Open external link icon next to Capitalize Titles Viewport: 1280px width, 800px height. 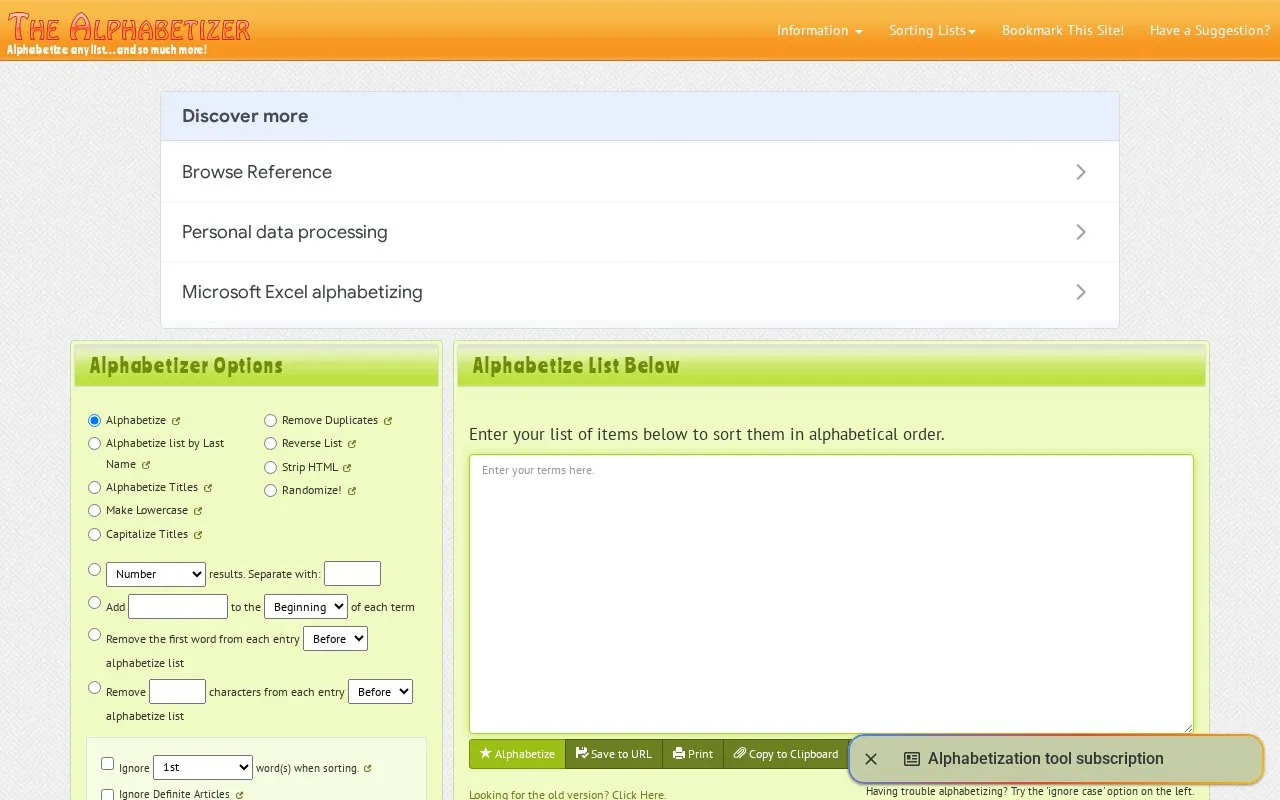pos(198,535)
